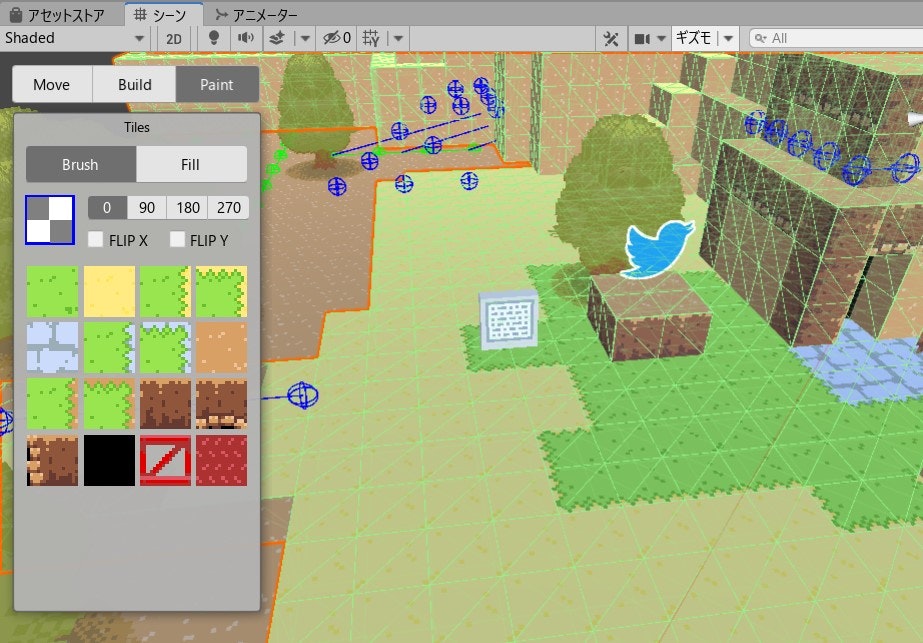The width and height of the screenshot is (923, 643).
Task: Open the アニメーター tab
Action: (257, 15)
